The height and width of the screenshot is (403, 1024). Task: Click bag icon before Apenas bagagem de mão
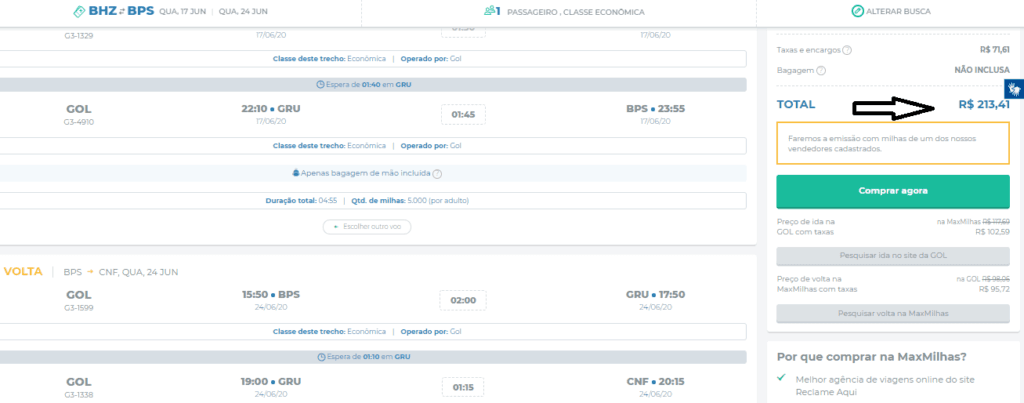pyautogui.click(x=296, y=173)
